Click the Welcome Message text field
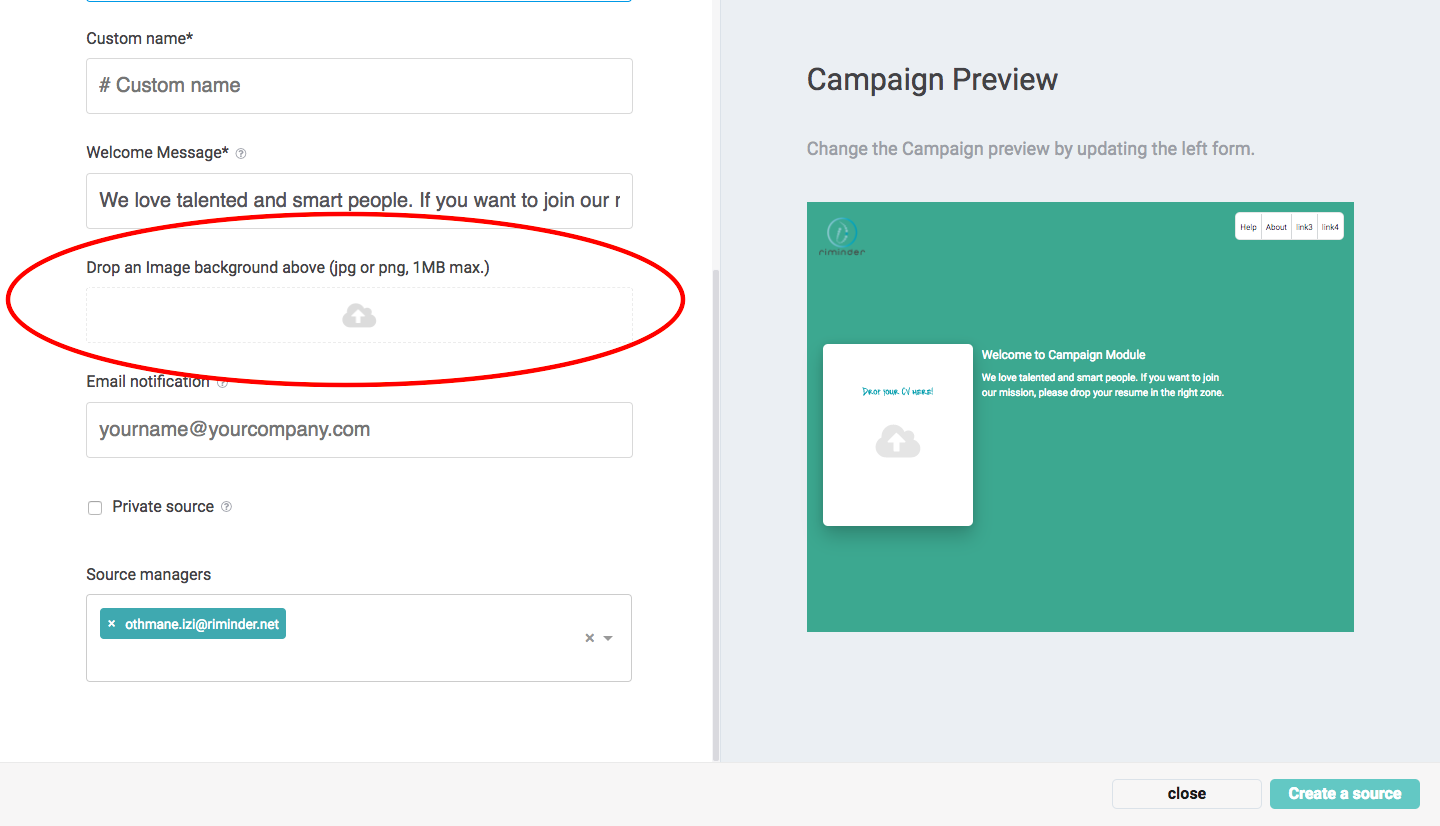This screenshot has width=1440, height=826. point(359,201)
